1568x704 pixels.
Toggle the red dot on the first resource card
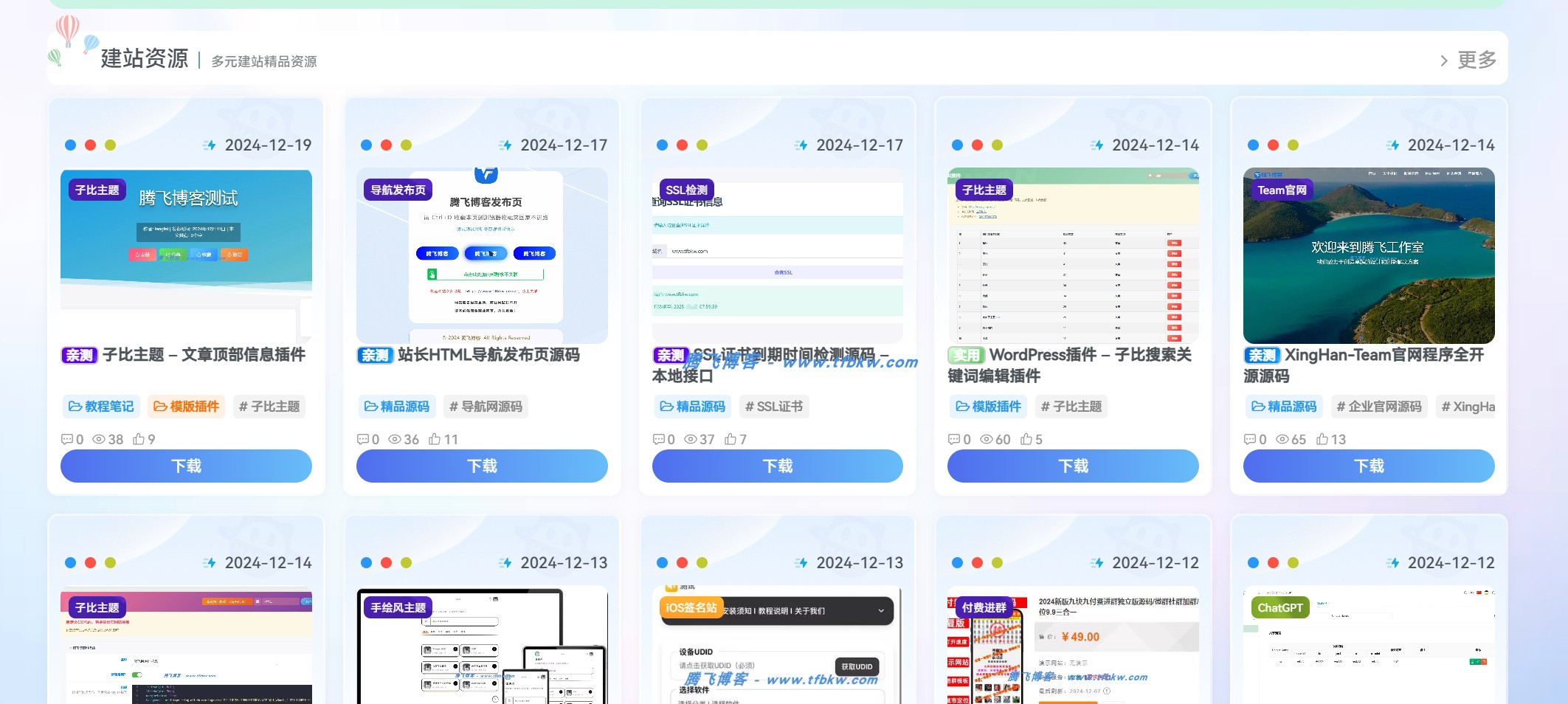[x=89, y=145]
